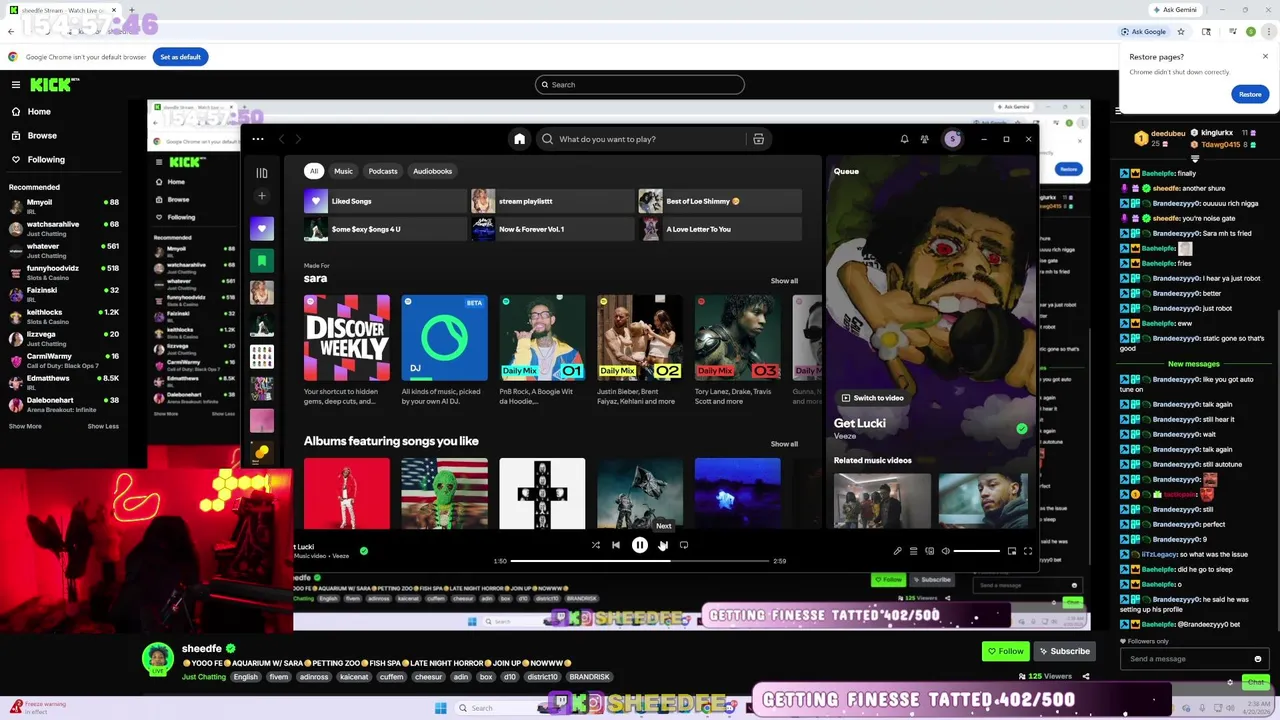Select the All filter chip
Viewport: 1280px width, 720px height.
(x=314, y=171)
